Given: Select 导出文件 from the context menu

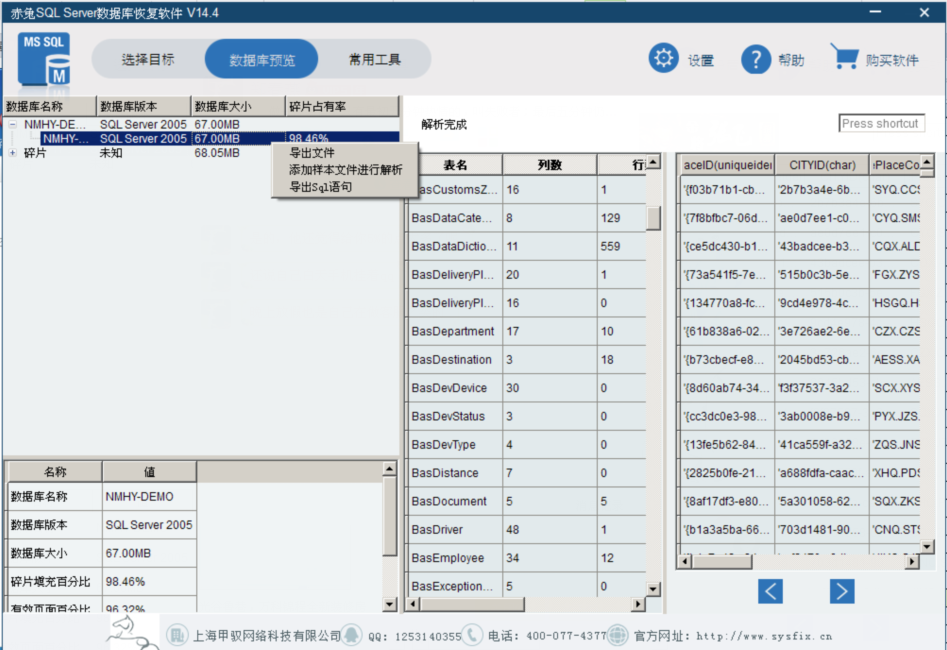Looking at the screenshot, I should tap(312, 153).
